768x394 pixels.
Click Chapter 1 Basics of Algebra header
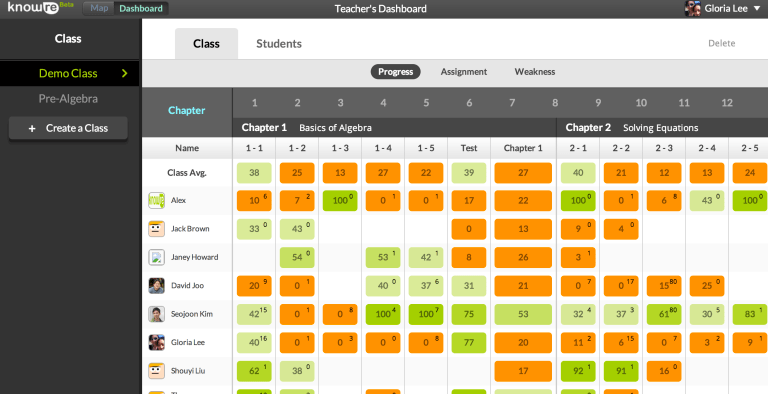coord(394,128)
